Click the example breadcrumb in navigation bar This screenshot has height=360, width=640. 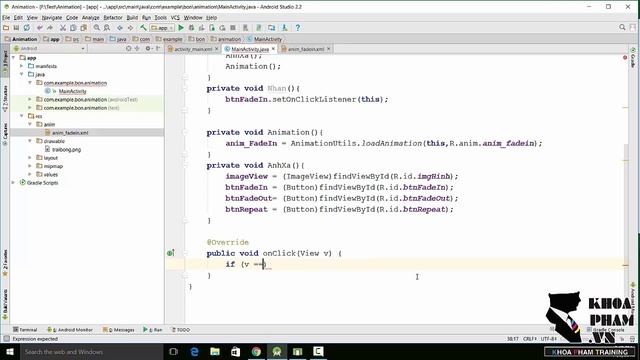pos(169,39)
